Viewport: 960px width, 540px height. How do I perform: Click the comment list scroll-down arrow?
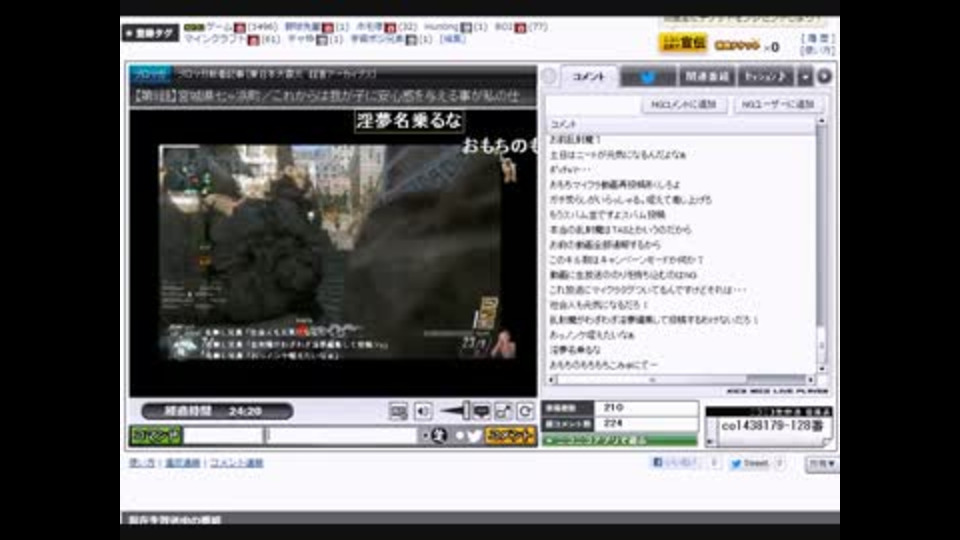tap(822, 369)
